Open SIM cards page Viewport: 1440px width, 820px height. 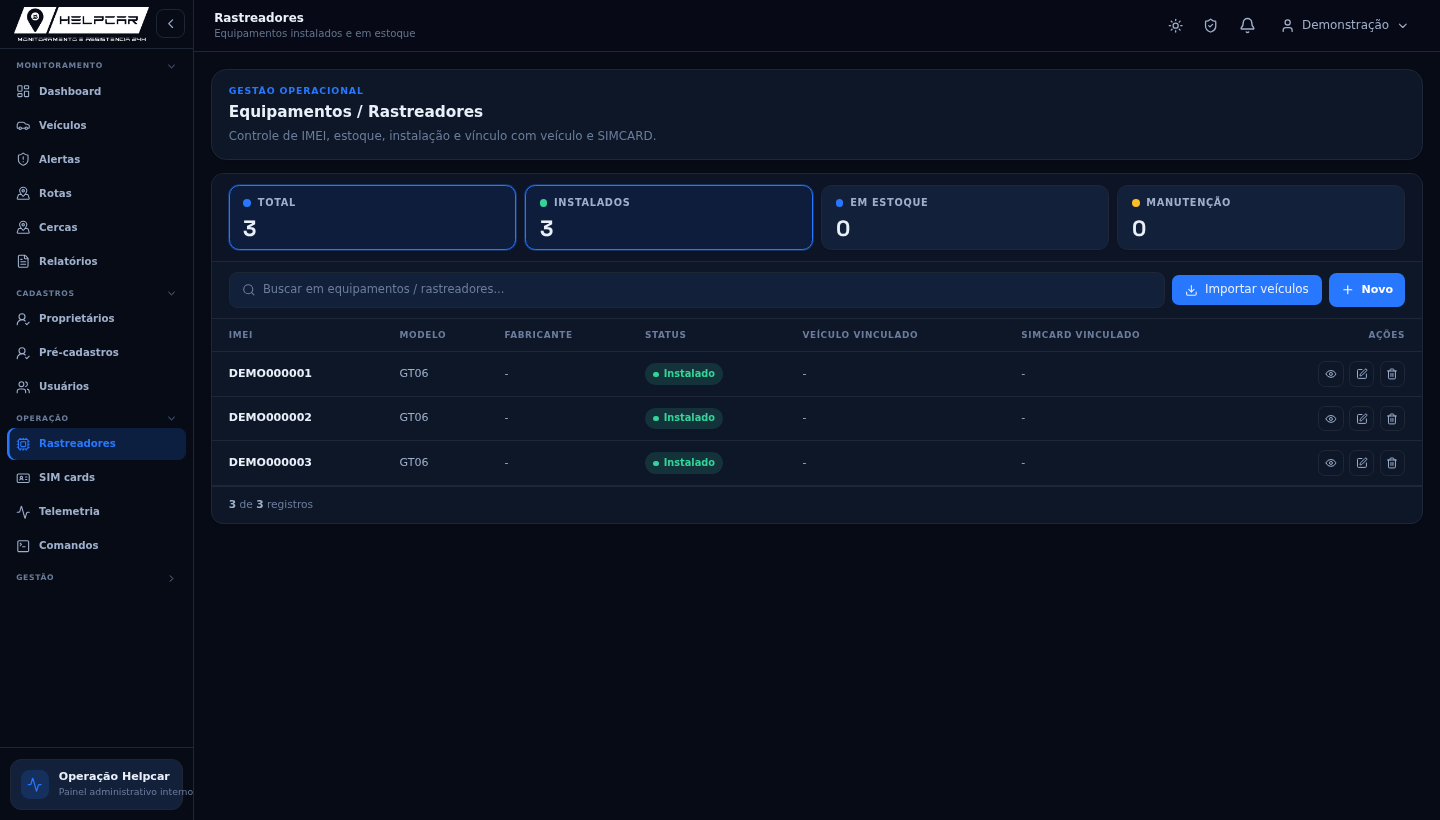tap(96, 477)
